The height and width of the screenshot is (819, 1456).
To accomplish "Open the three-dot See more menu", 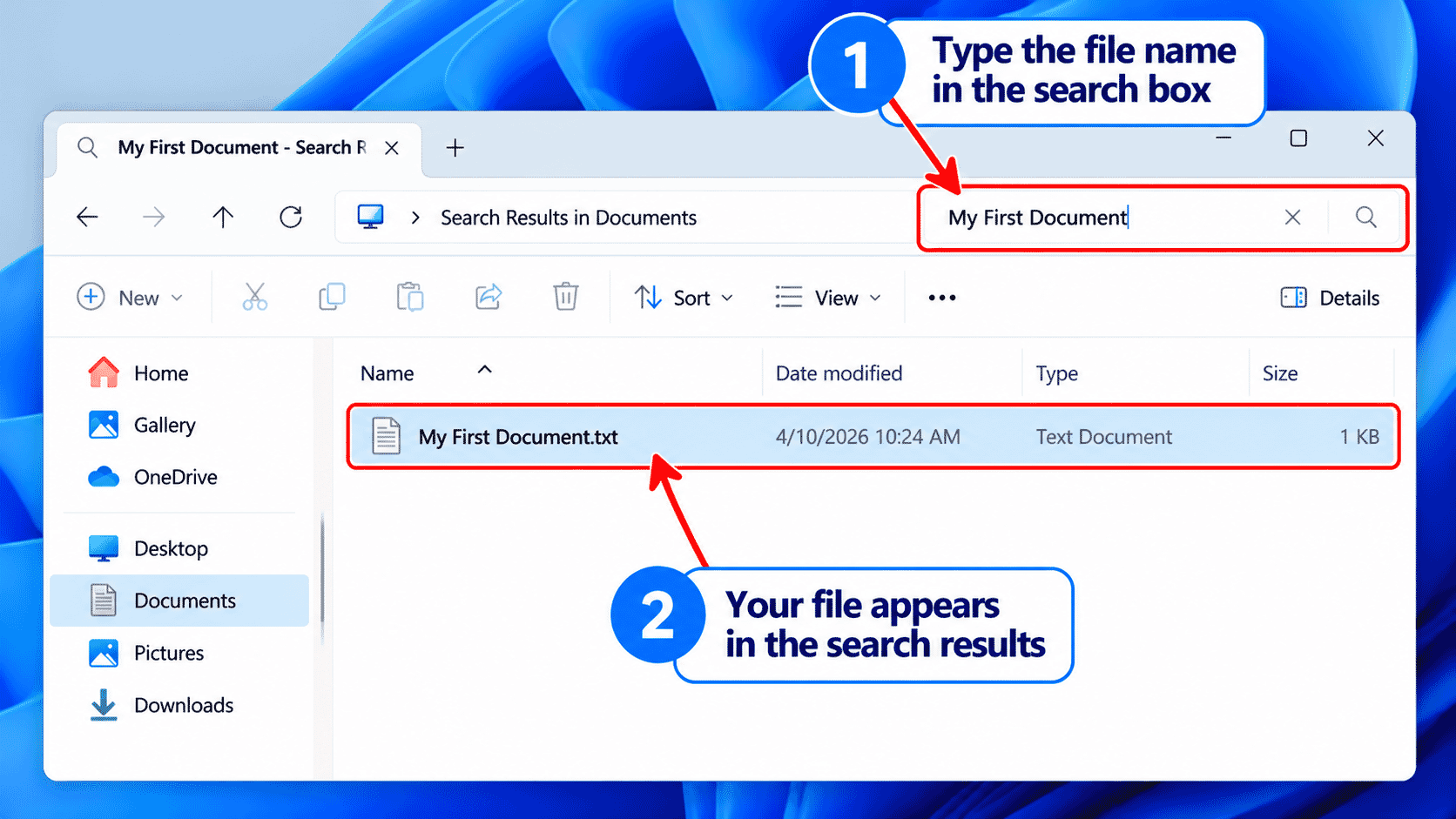I will click(941, 298).
